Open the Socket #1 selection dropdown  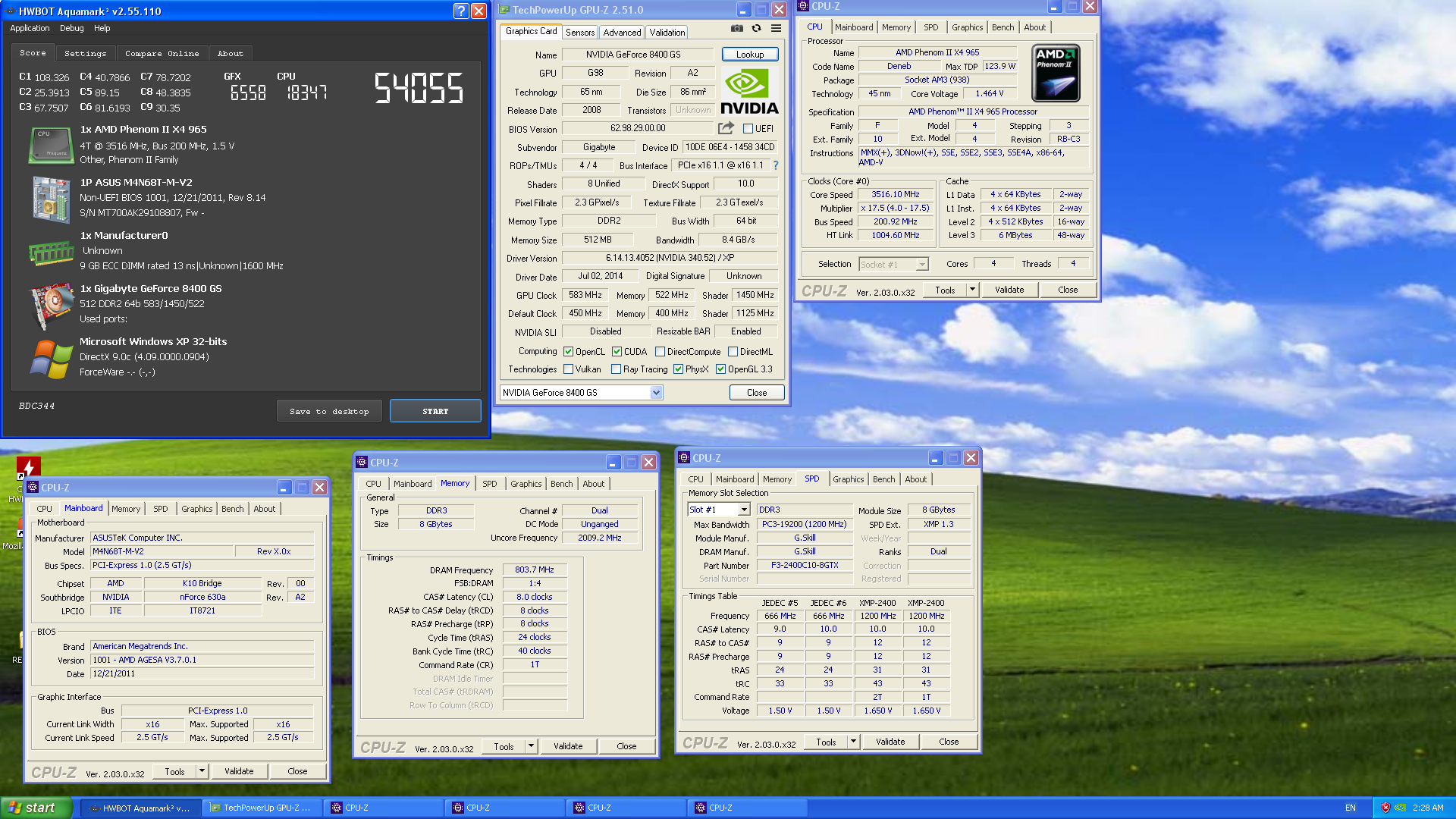[922, 264]
